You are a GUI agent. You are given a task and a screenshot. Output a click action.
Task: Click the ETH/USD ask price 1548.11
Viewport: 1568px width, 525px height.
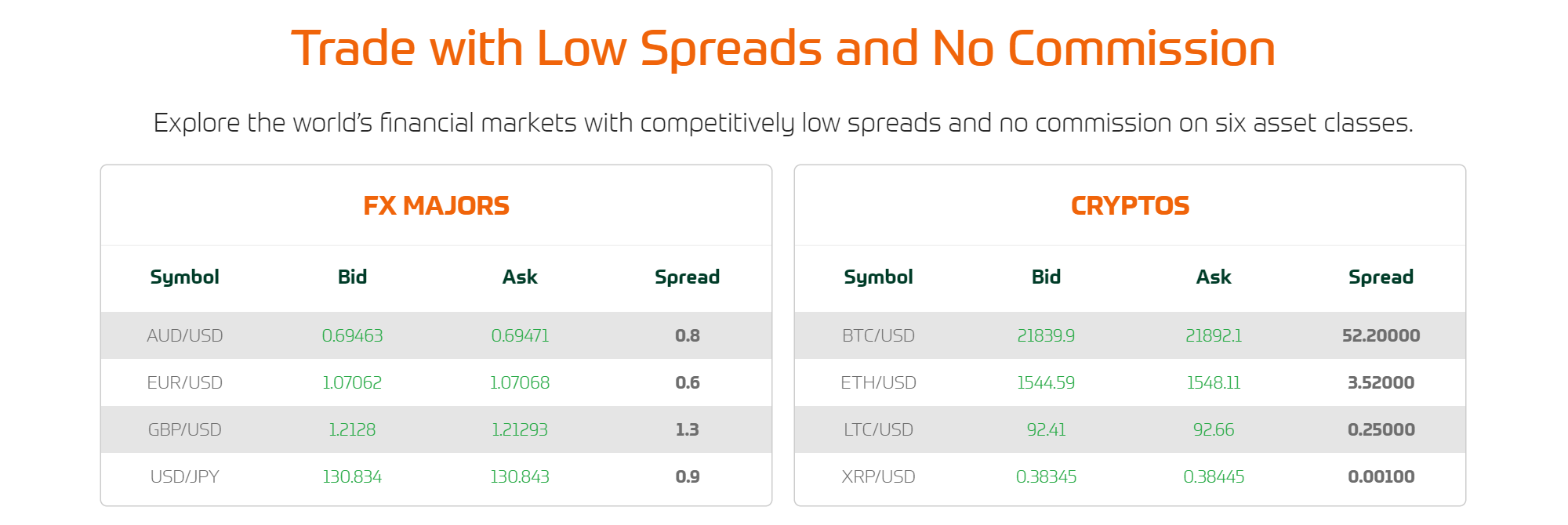(x=1214, y=382)
